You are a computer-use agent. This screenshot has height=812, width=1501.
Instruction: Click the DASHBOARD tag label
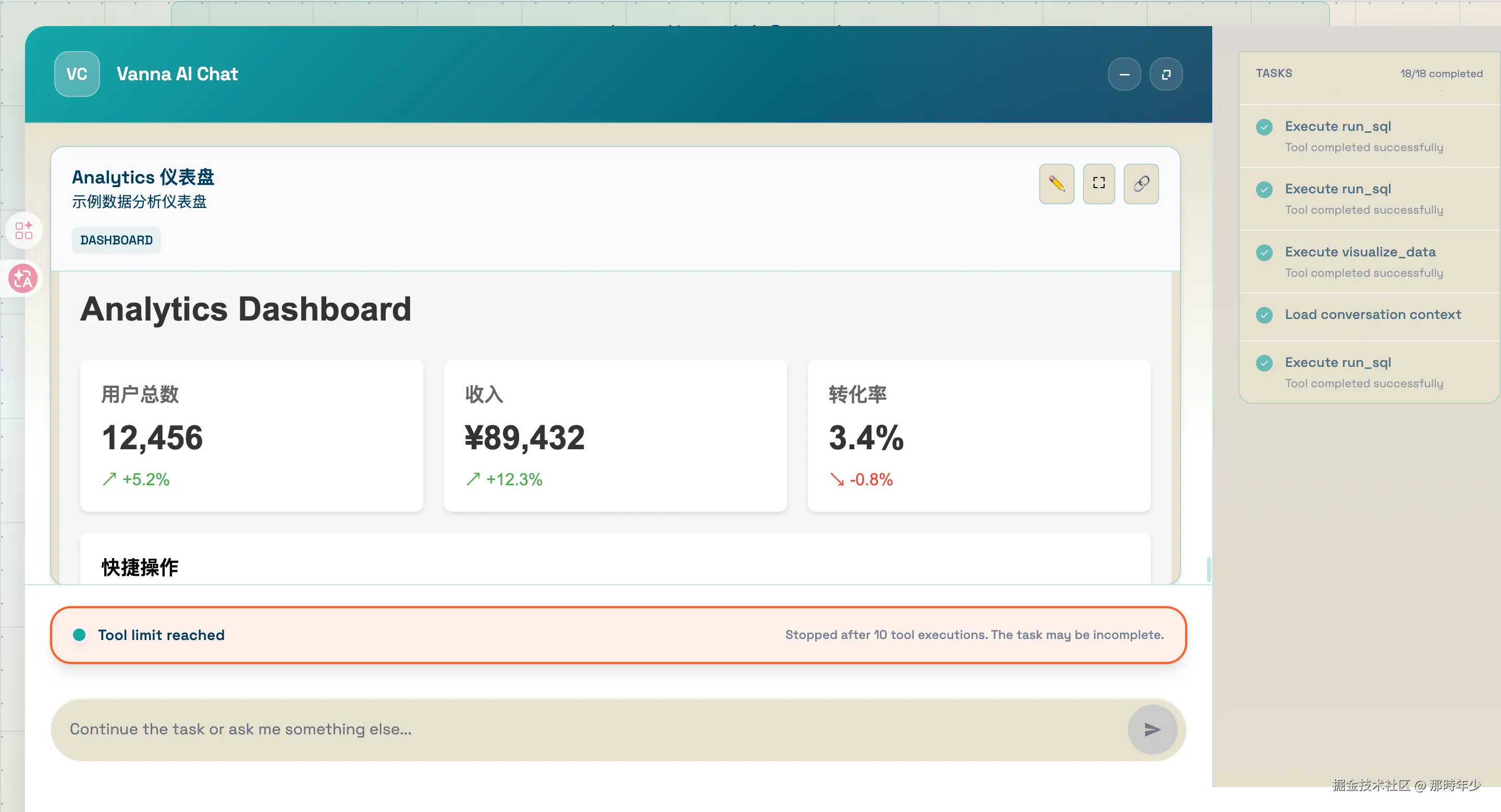[x=117, y=240]
